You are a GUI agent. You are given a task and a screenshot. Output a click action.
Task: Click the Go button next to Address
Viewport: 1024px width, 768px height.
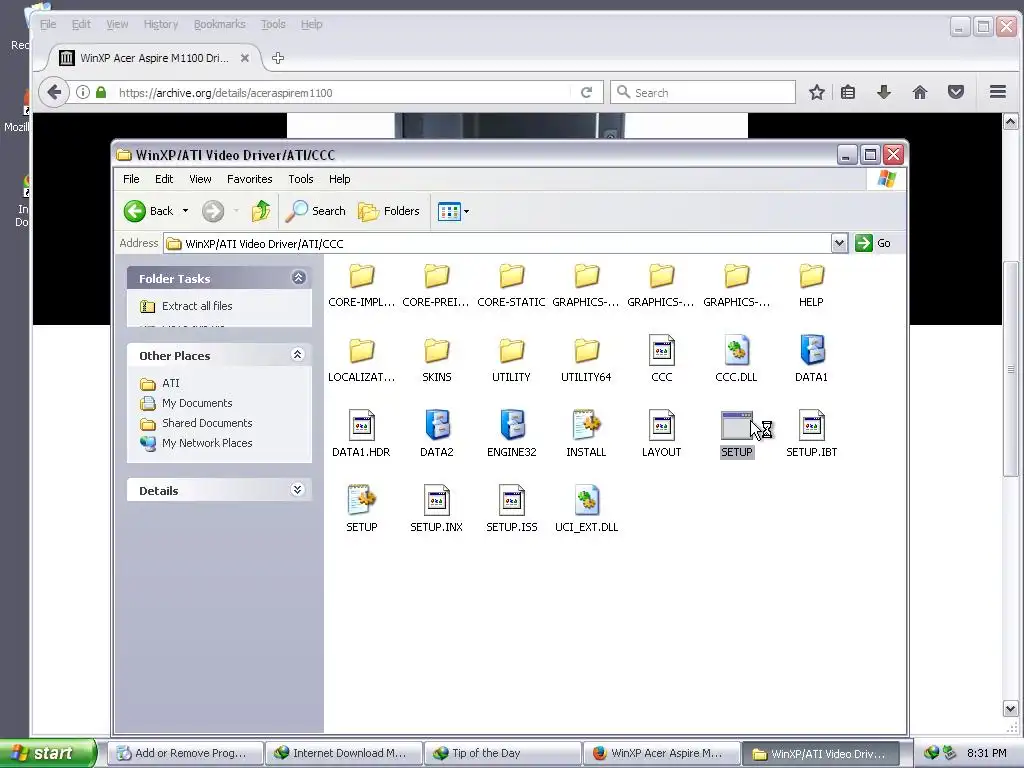pyautogui.click(x=873, y=243)
